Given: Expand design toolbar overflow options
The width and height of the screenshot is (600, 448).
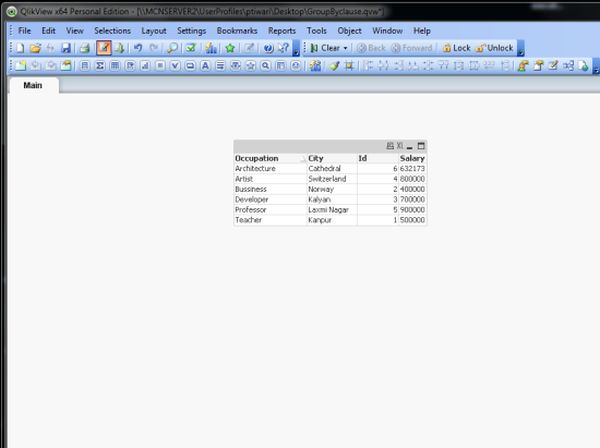Looking at the screenshot, I should pyautogui.click(x=596, y=66).
